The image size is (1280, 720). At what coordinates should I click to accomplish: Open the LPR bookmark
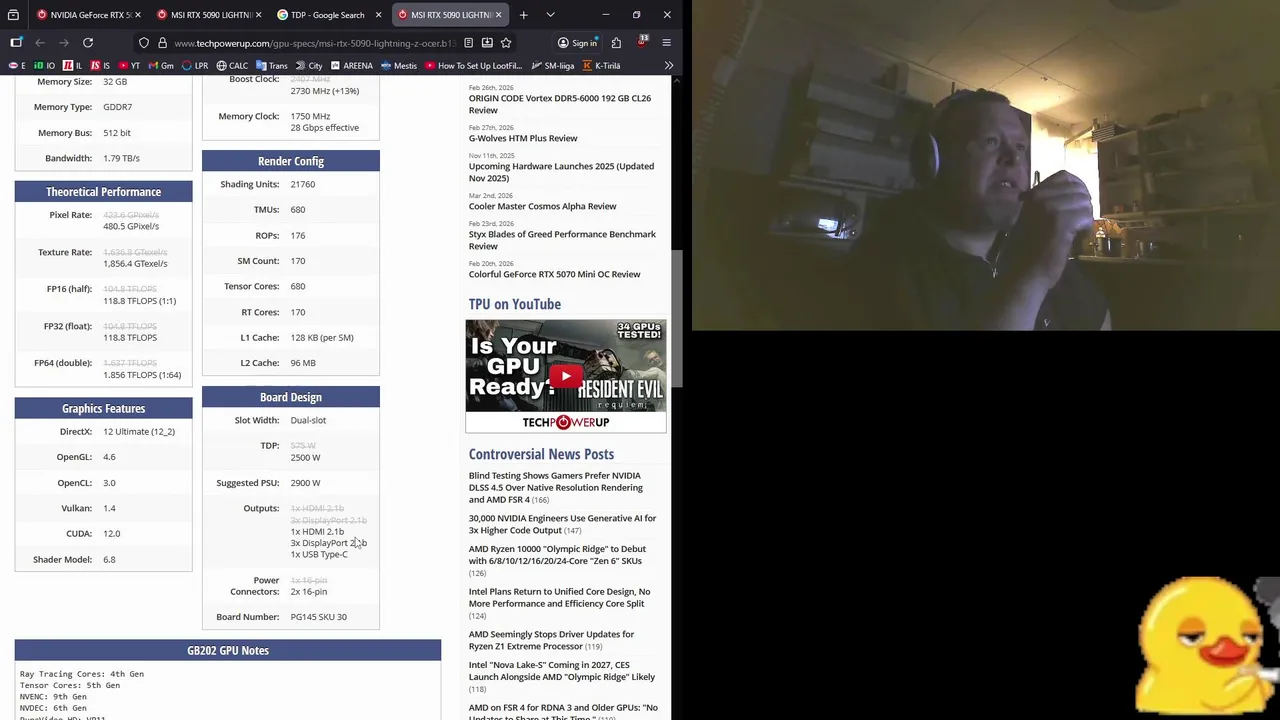click(x=194, y=66)
